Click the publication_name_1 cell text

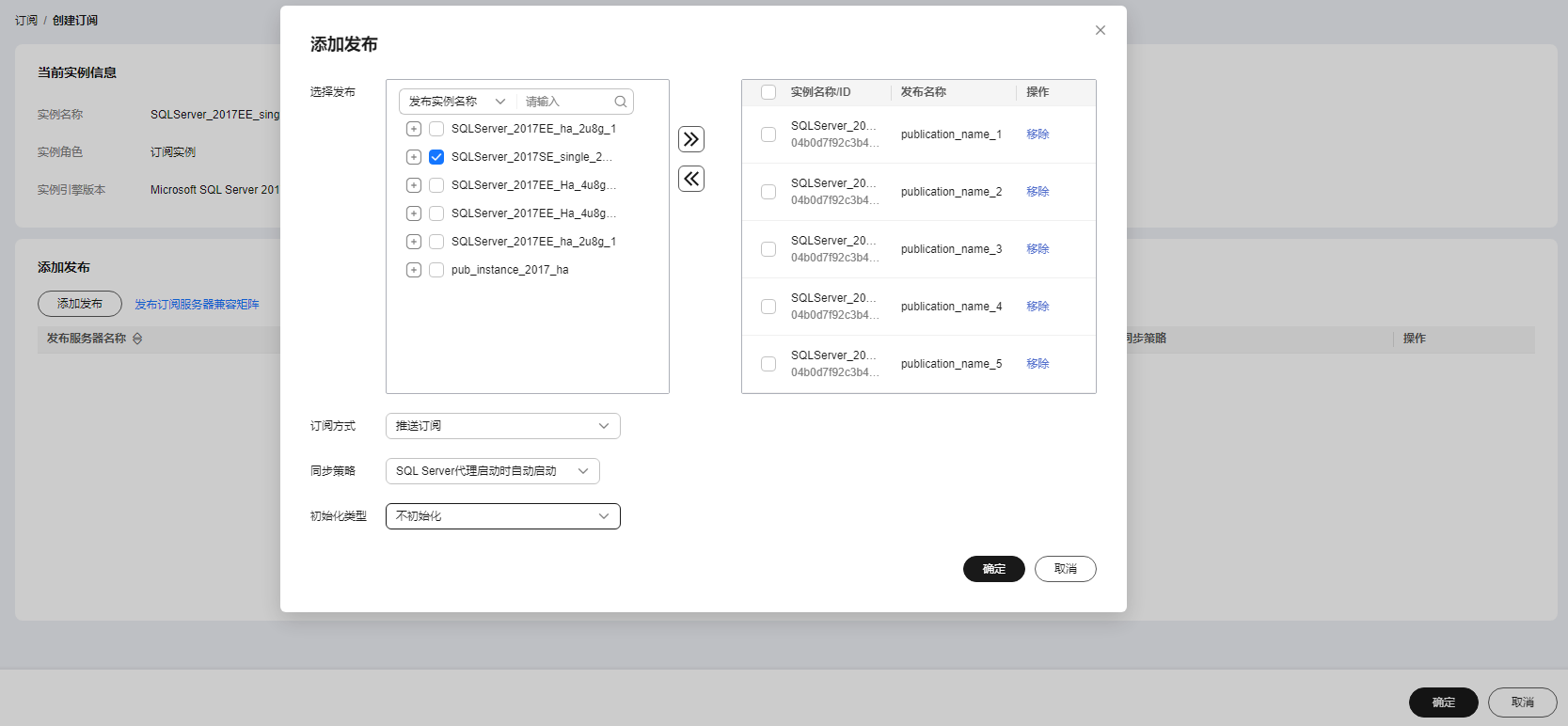pyautogui.click(x=951, y=134)
